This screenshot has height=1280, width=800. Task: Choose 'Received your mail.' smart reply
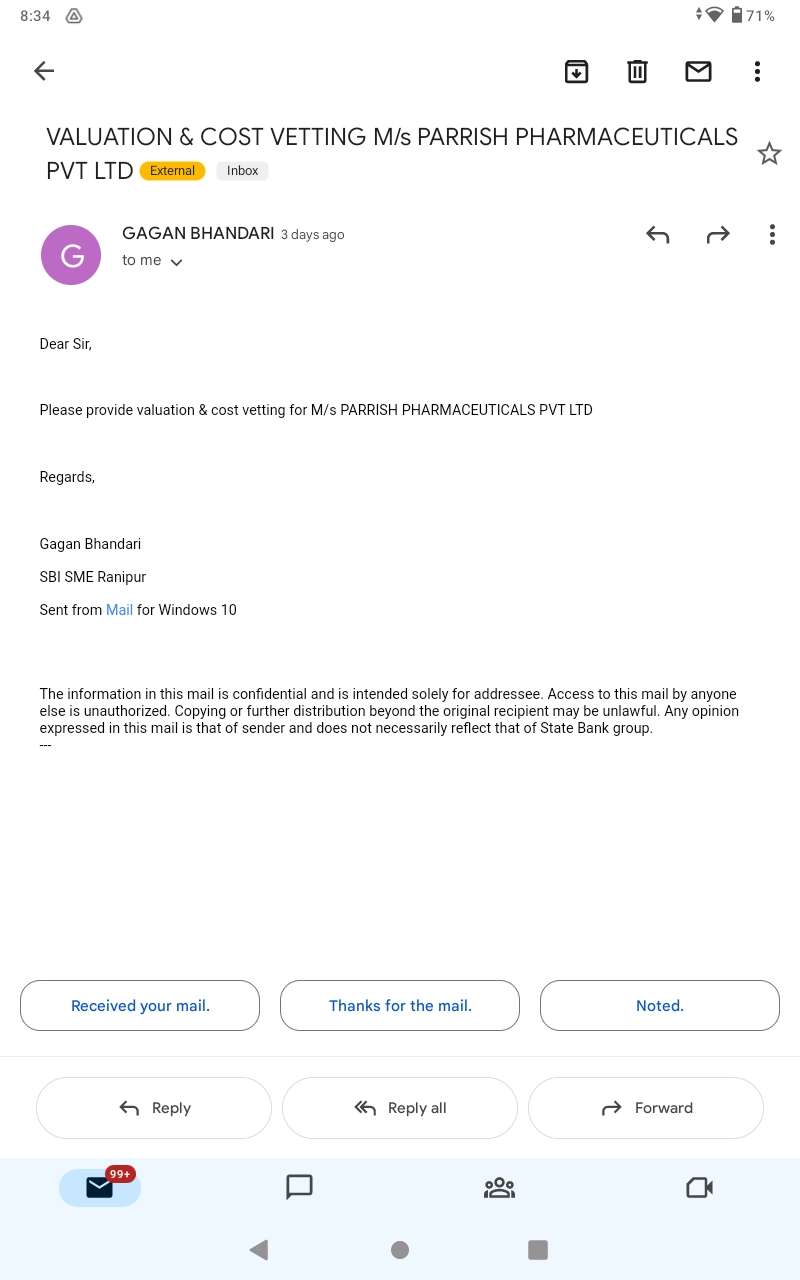point(140,1006)
